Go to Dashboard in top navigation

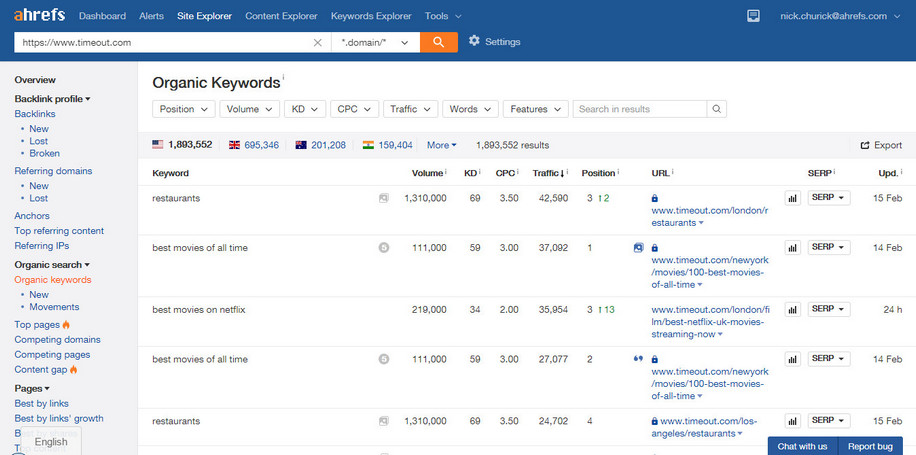pyautogui.click(x=102, y=16)
